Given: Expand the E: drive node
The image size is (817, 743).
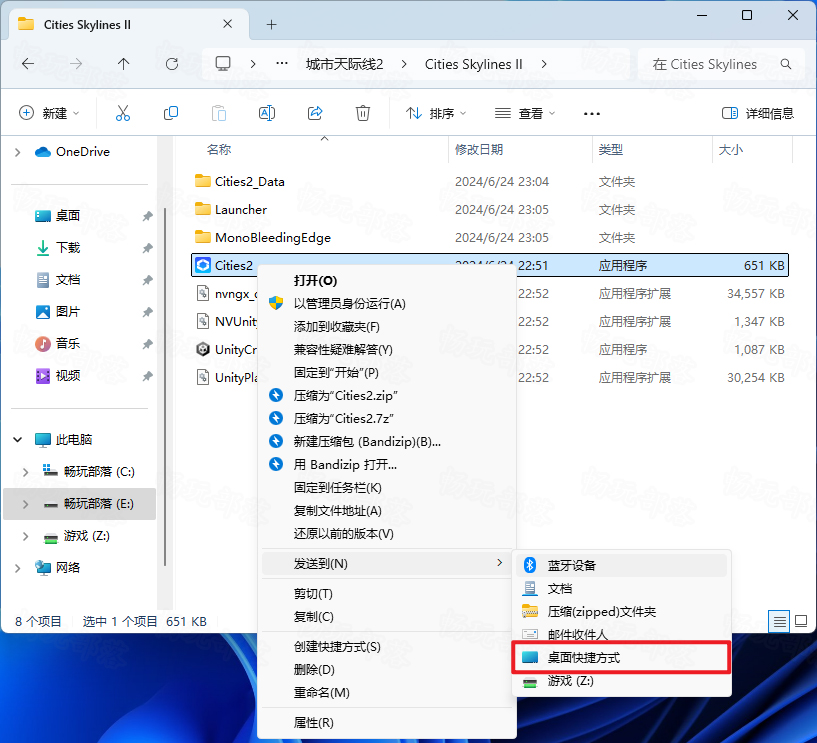Looking at the screenshot, I should 26,504.
